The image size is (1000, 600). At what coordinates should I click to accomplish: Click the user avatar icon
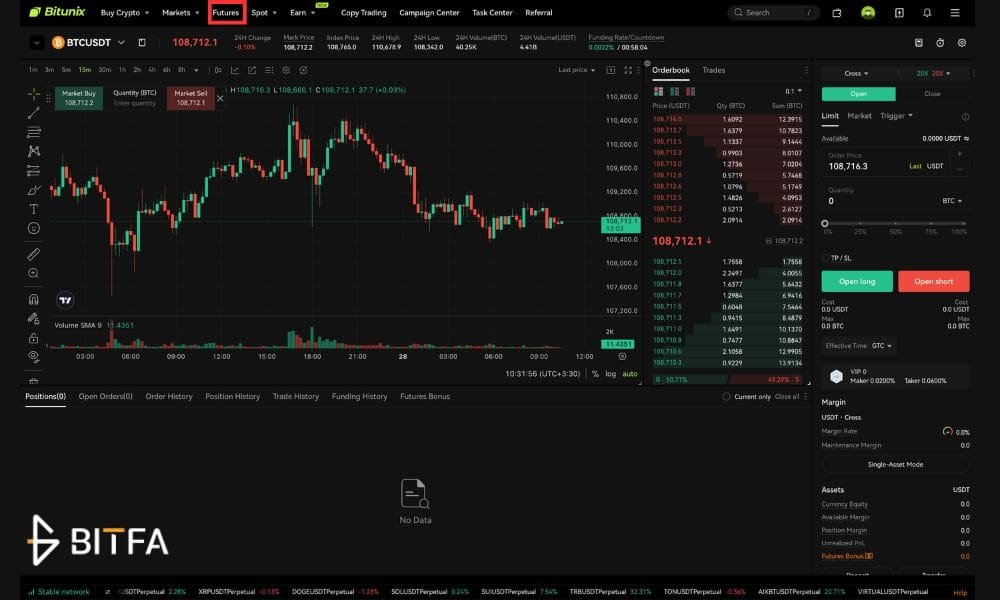click(868, 13)
